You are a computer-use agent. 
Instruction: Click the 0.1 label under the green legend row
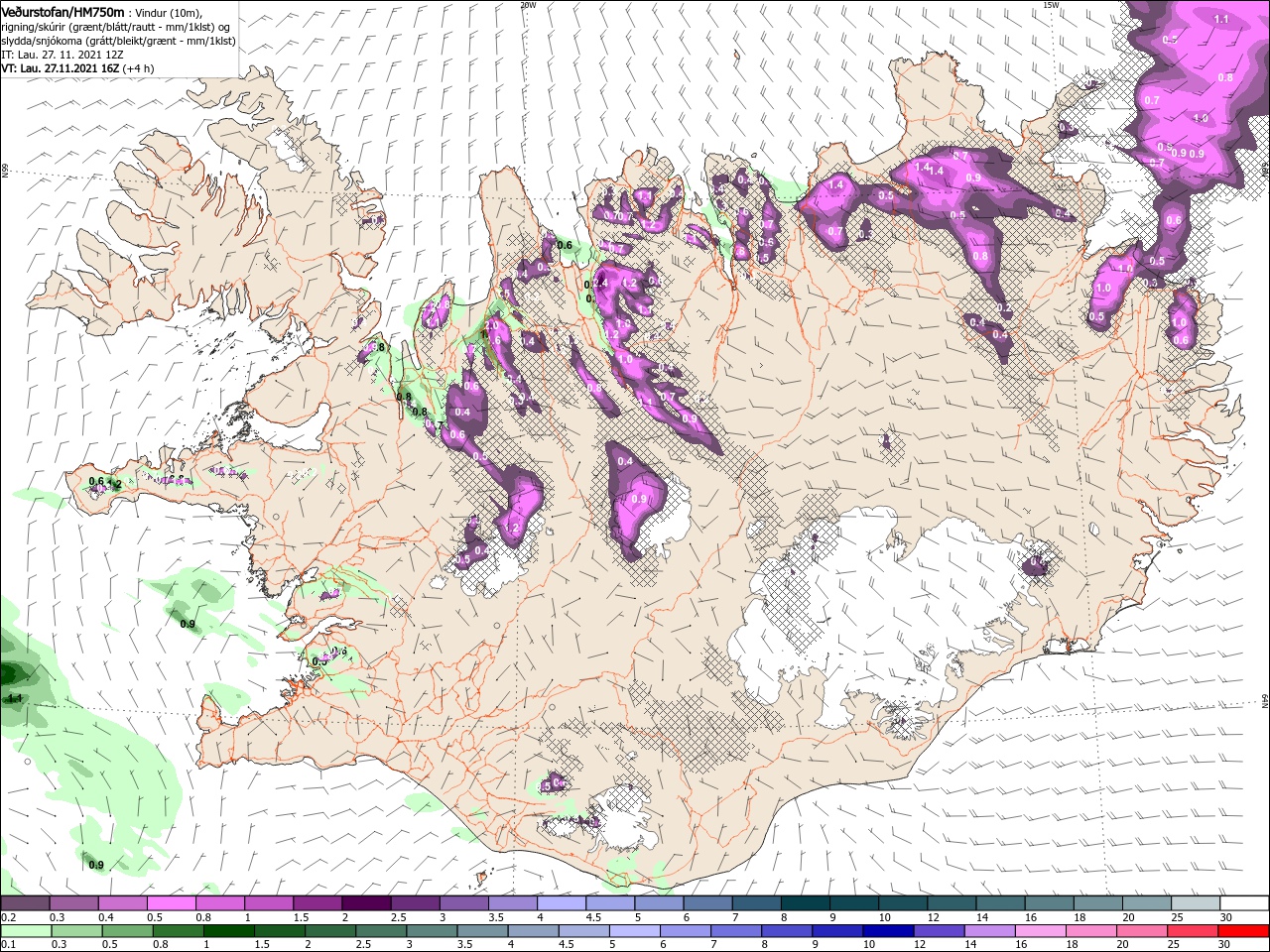pos(8,945)
